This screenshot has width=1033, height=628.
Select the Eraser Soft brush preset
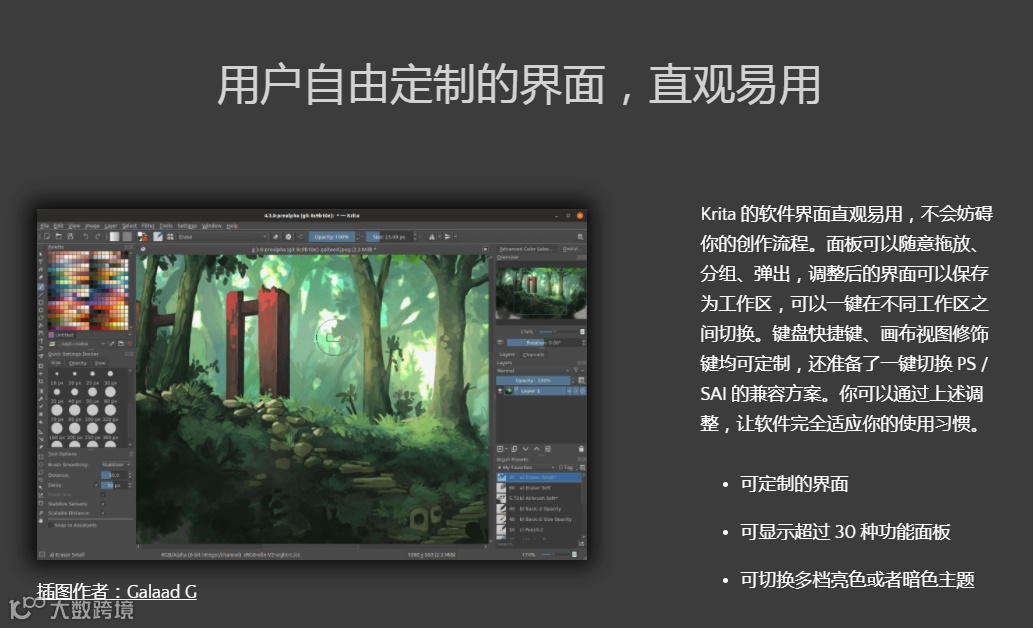539,488
